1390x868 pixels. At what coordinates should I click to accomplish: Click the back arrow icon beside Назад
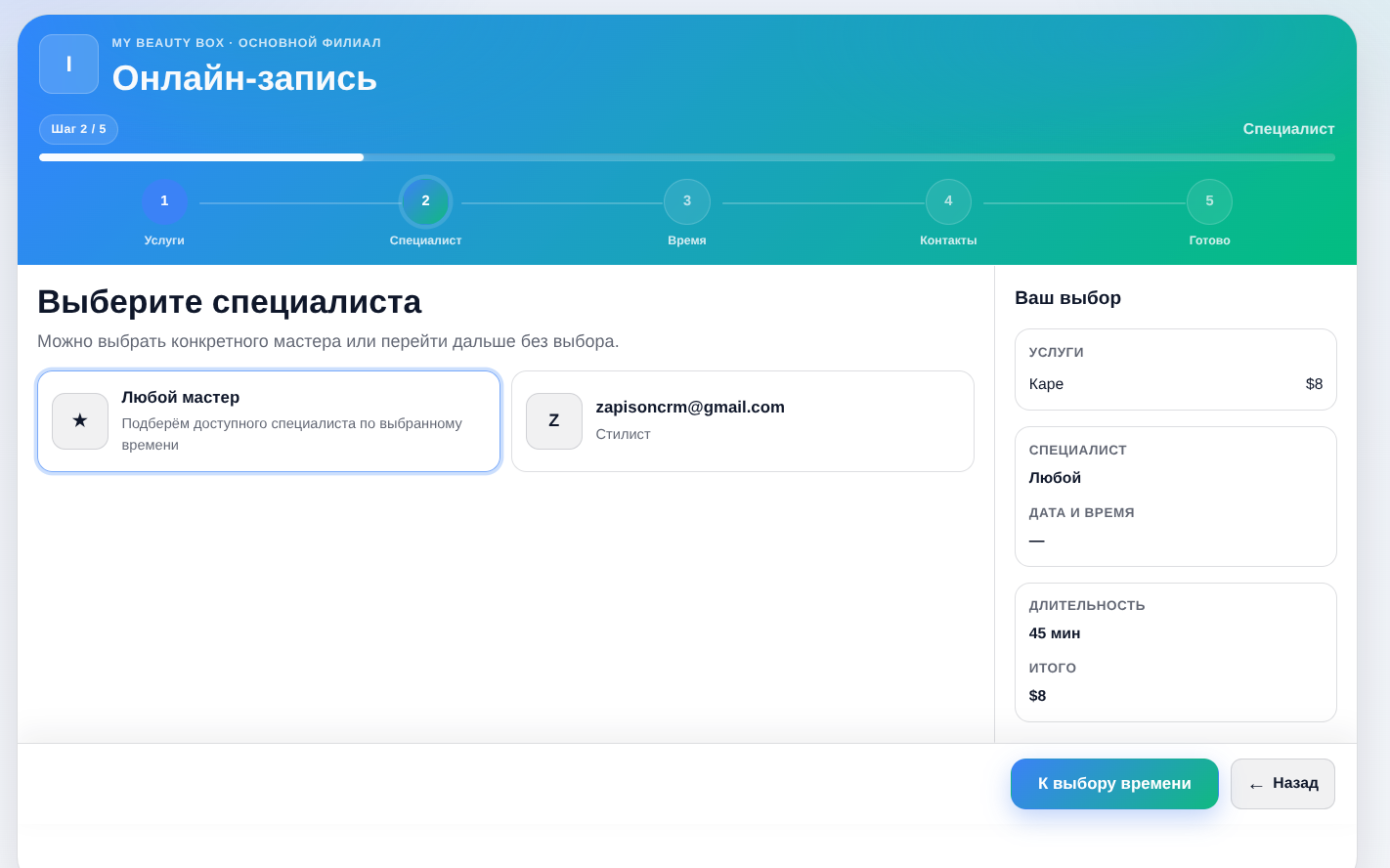pyautogui.click(x=1256, y=785)
